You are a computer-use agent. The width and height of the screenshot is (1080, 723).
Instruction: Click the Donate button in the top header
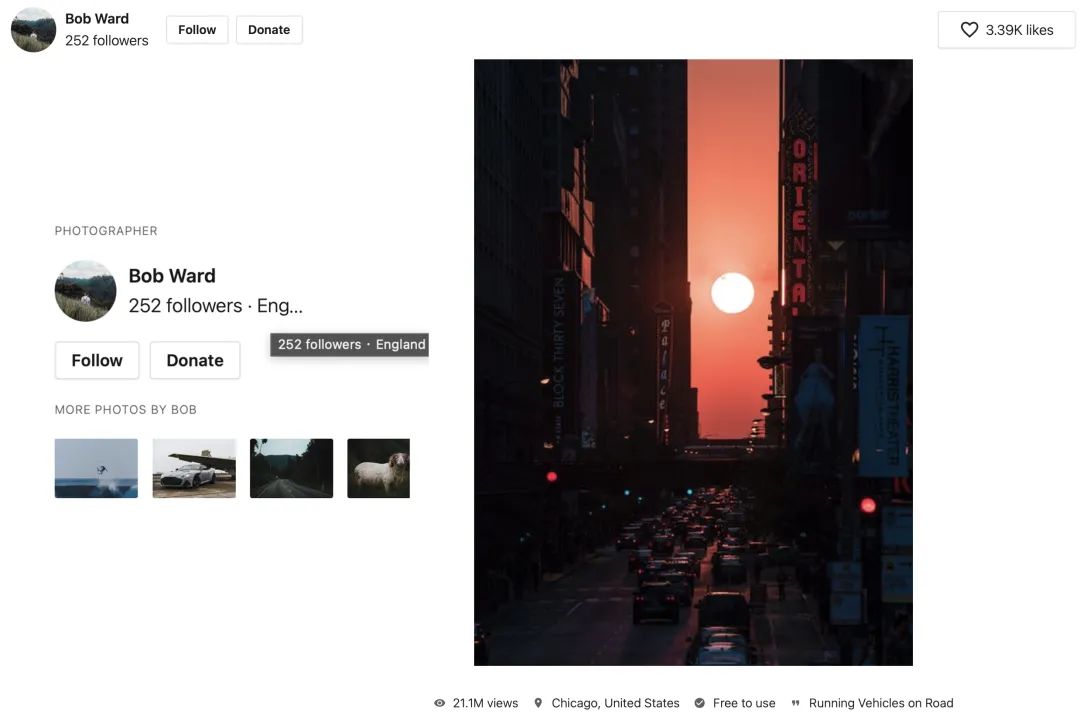pyautogui.click(x=269, y=30)
